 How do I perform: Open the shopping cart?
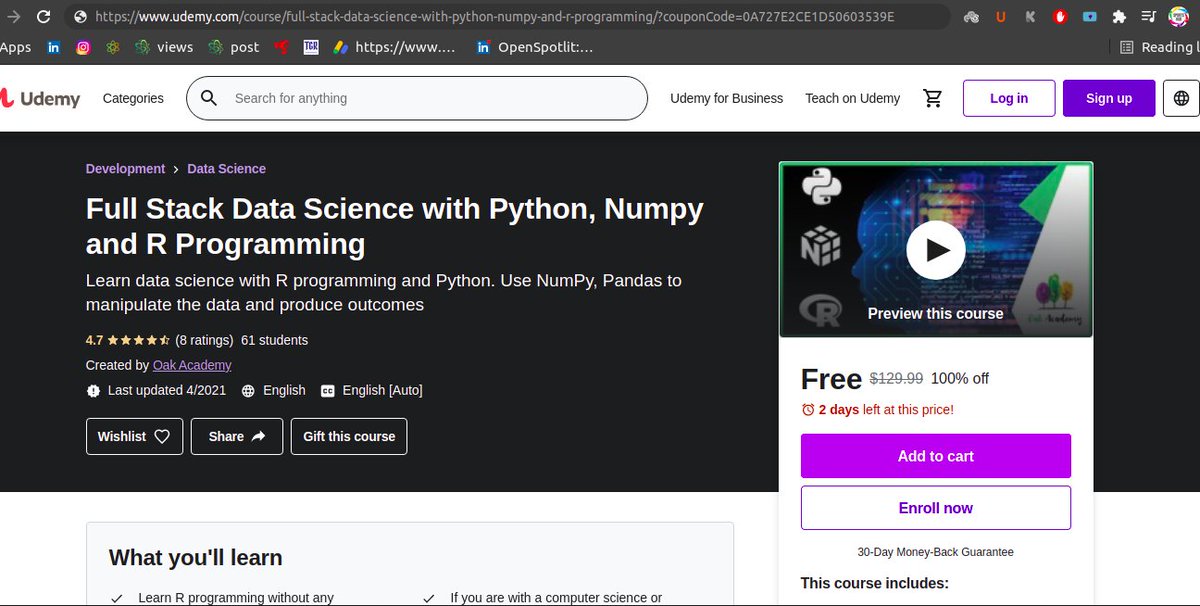[933, 98]
